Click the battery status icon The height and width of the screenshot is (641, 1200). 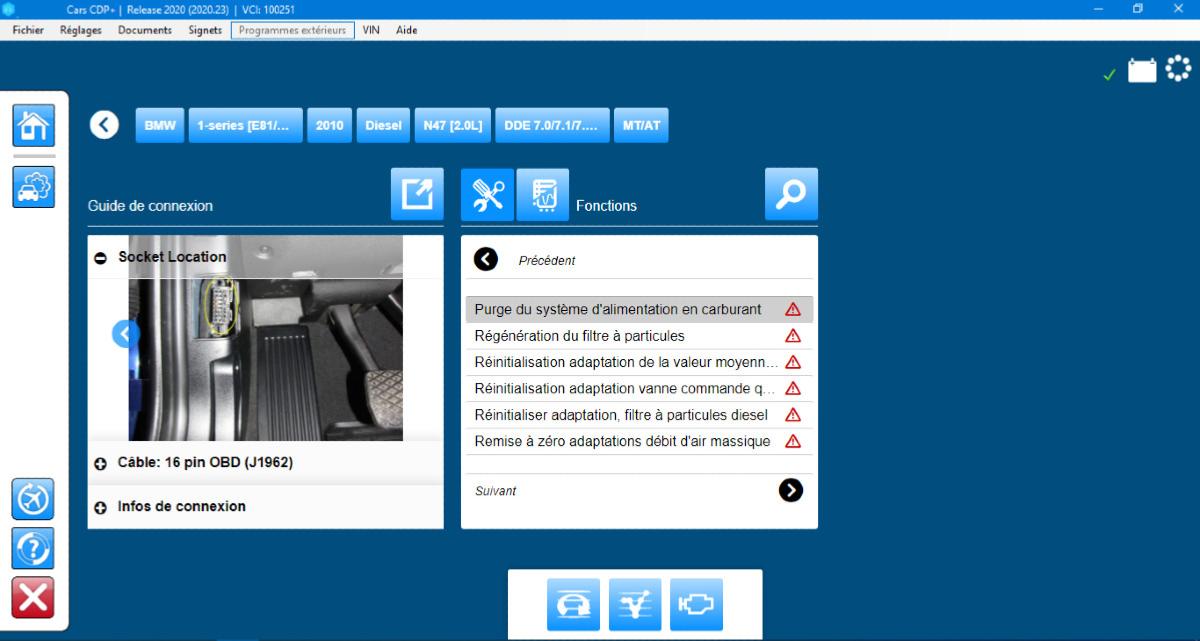click(x=1142, y=70)
